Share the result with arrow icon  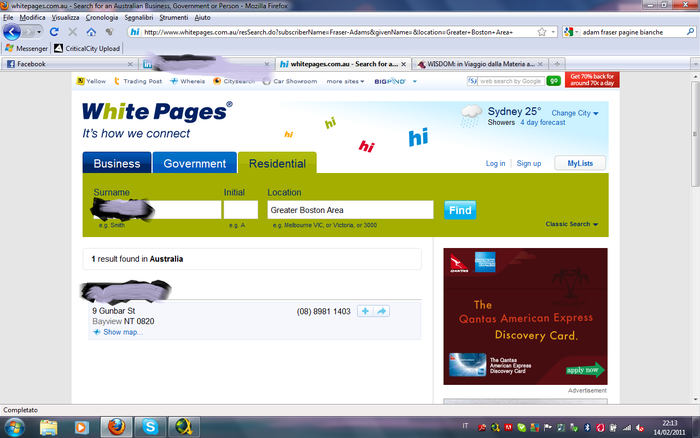[x=381, y=311]
